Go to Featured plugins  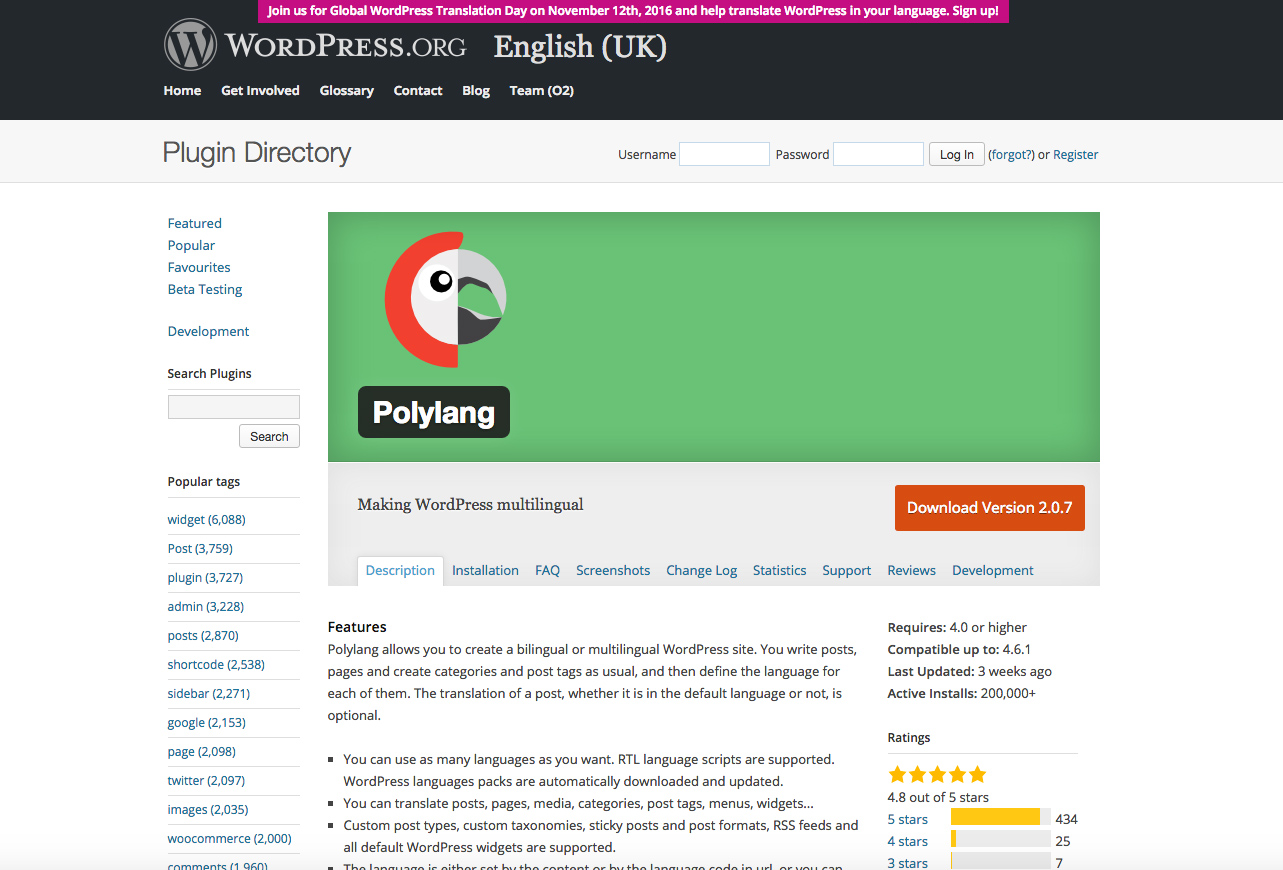coord(195,223)
